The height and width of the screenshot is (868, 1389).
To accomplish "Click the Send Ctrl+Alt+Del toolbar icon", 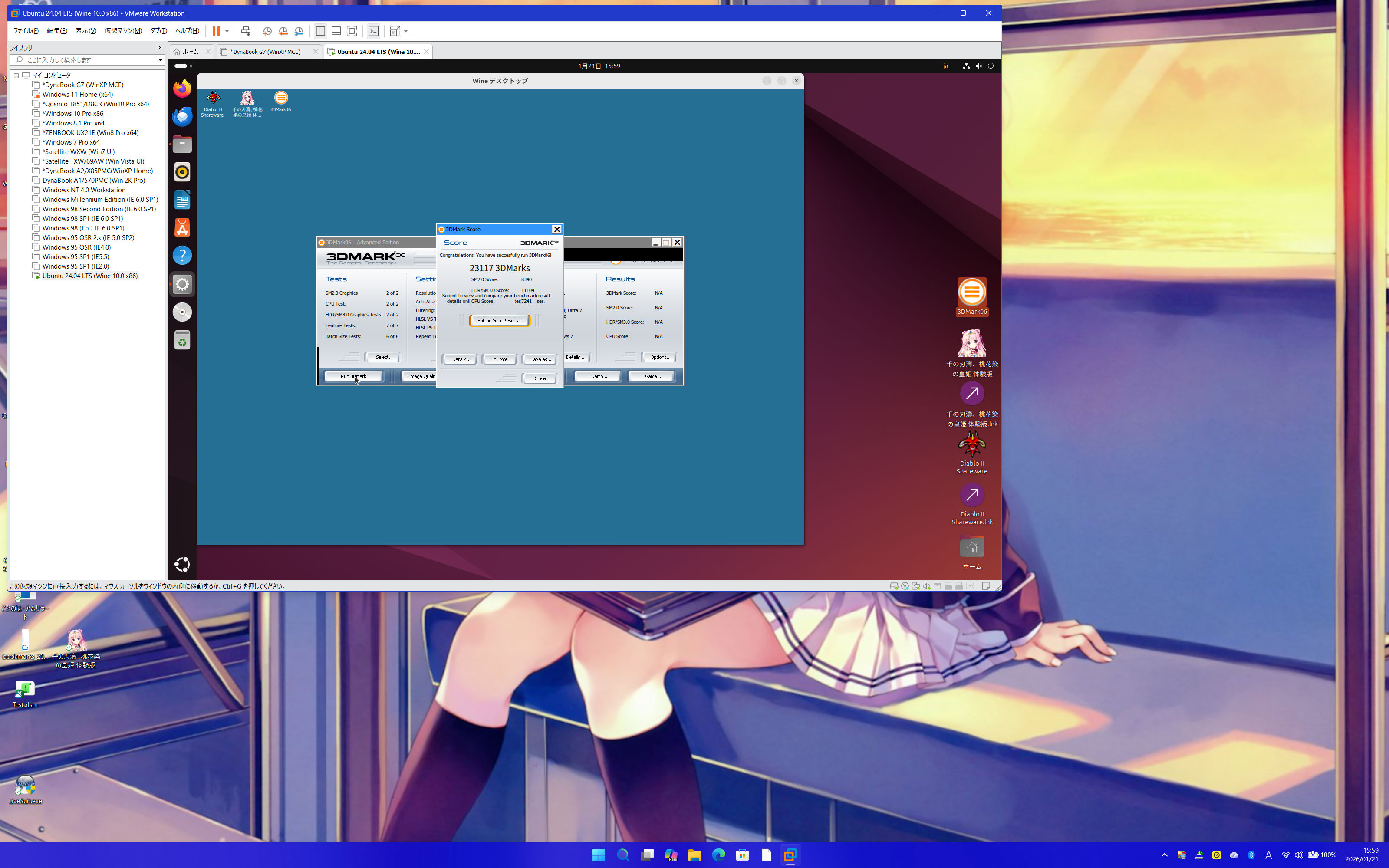I will pyautogui.click(x=246, y=31).
